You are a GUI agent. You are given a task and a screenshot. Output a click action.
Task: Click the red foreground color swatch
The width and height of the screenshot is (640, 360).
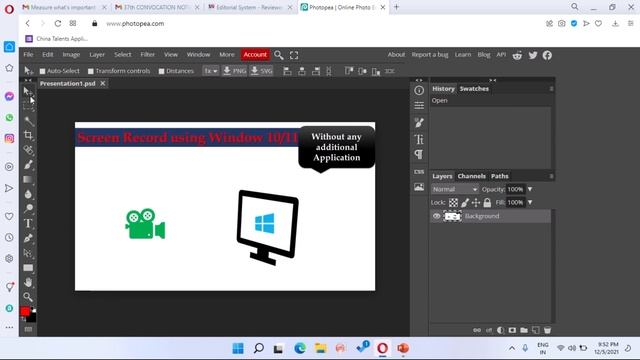coord(25,311)
